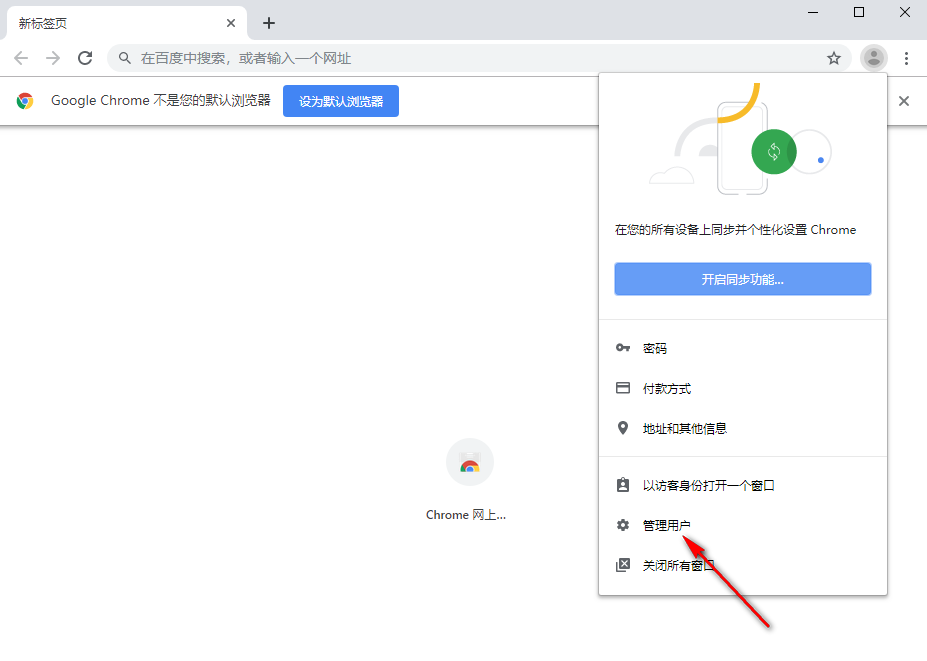
Task: Reload the current page
Action: pyautogui.click(x=85, y=58)
